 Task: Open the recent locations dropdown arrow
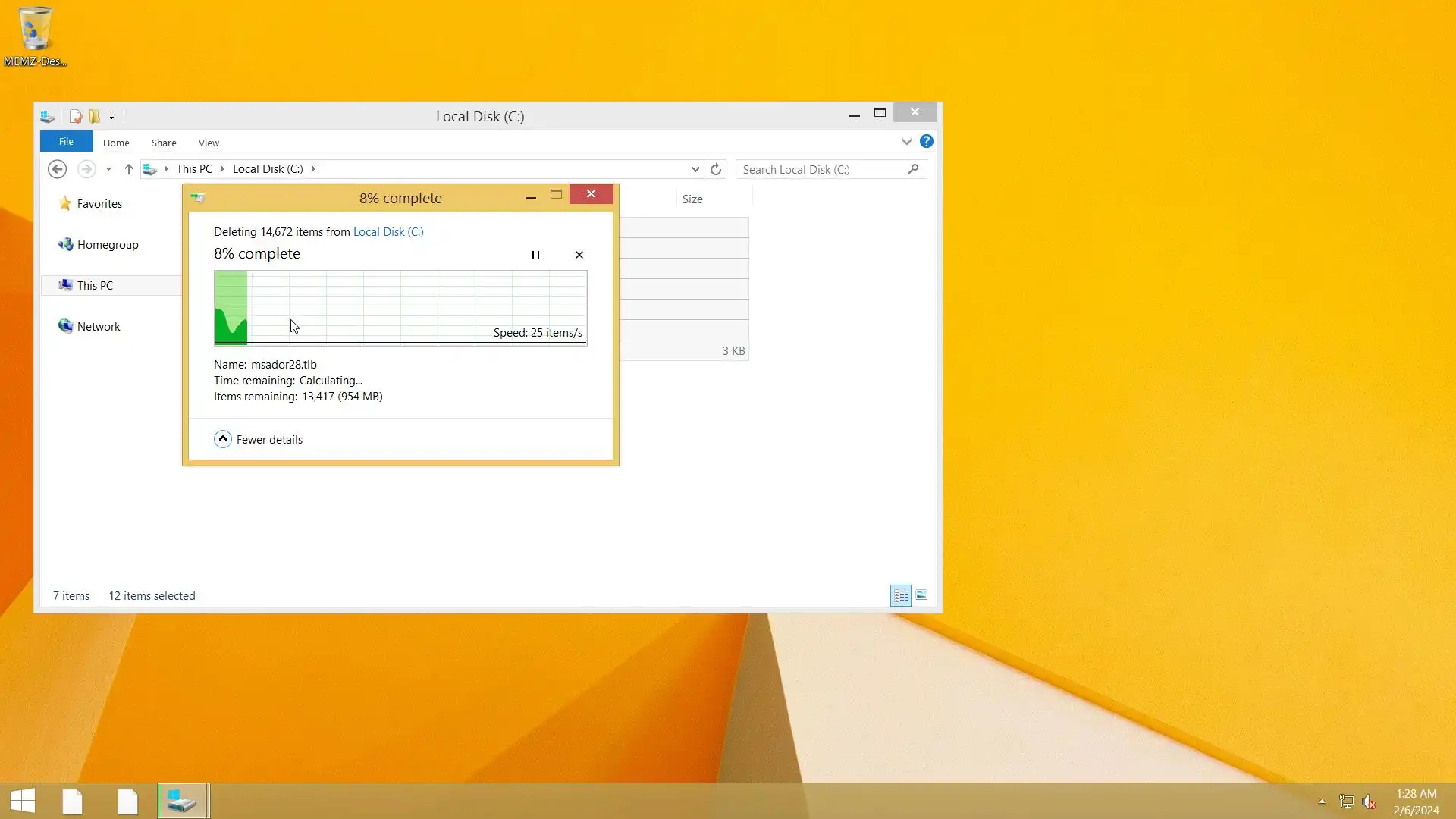pyautogui.click(x=108, y=169)
